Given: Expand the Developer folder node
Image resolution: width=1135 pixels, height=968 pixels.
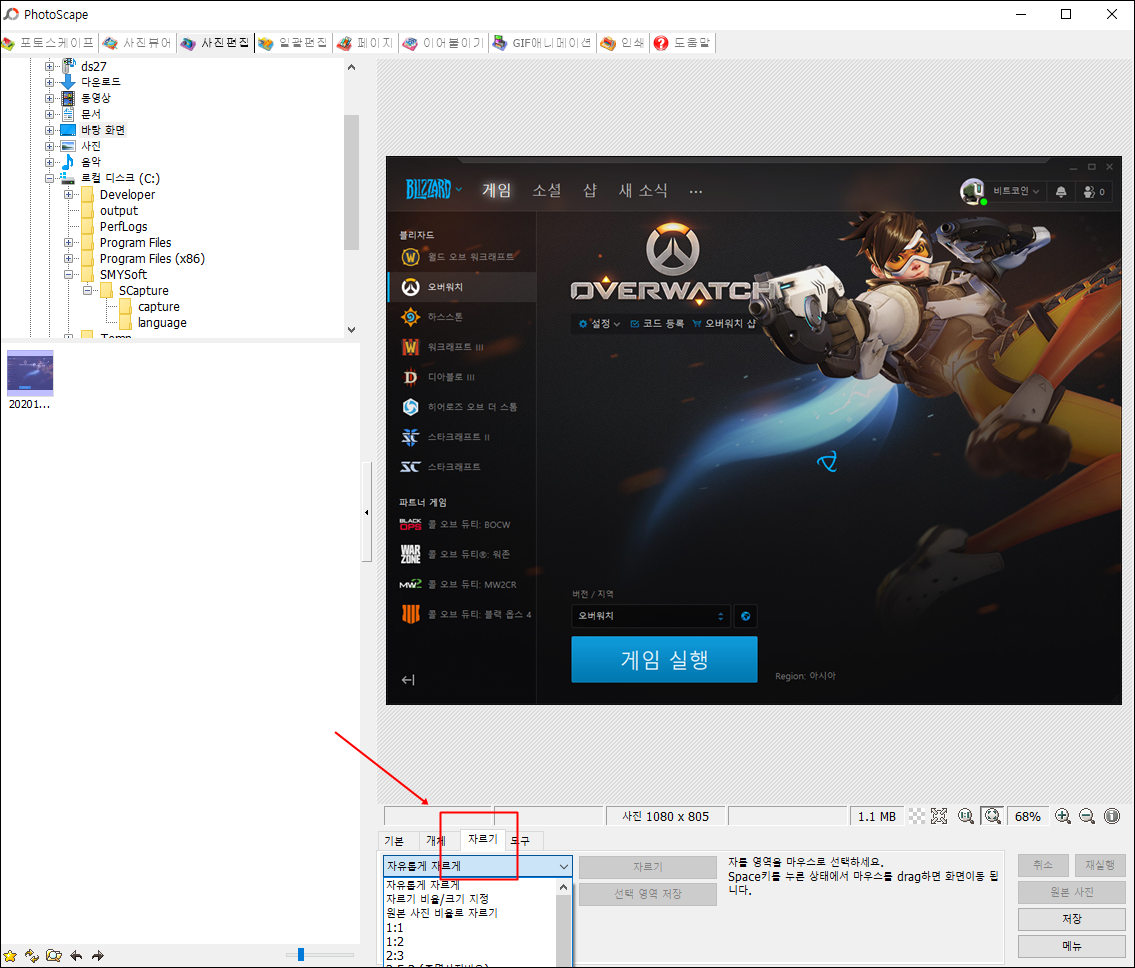Looking at the screenshot, I should (68, 195).
